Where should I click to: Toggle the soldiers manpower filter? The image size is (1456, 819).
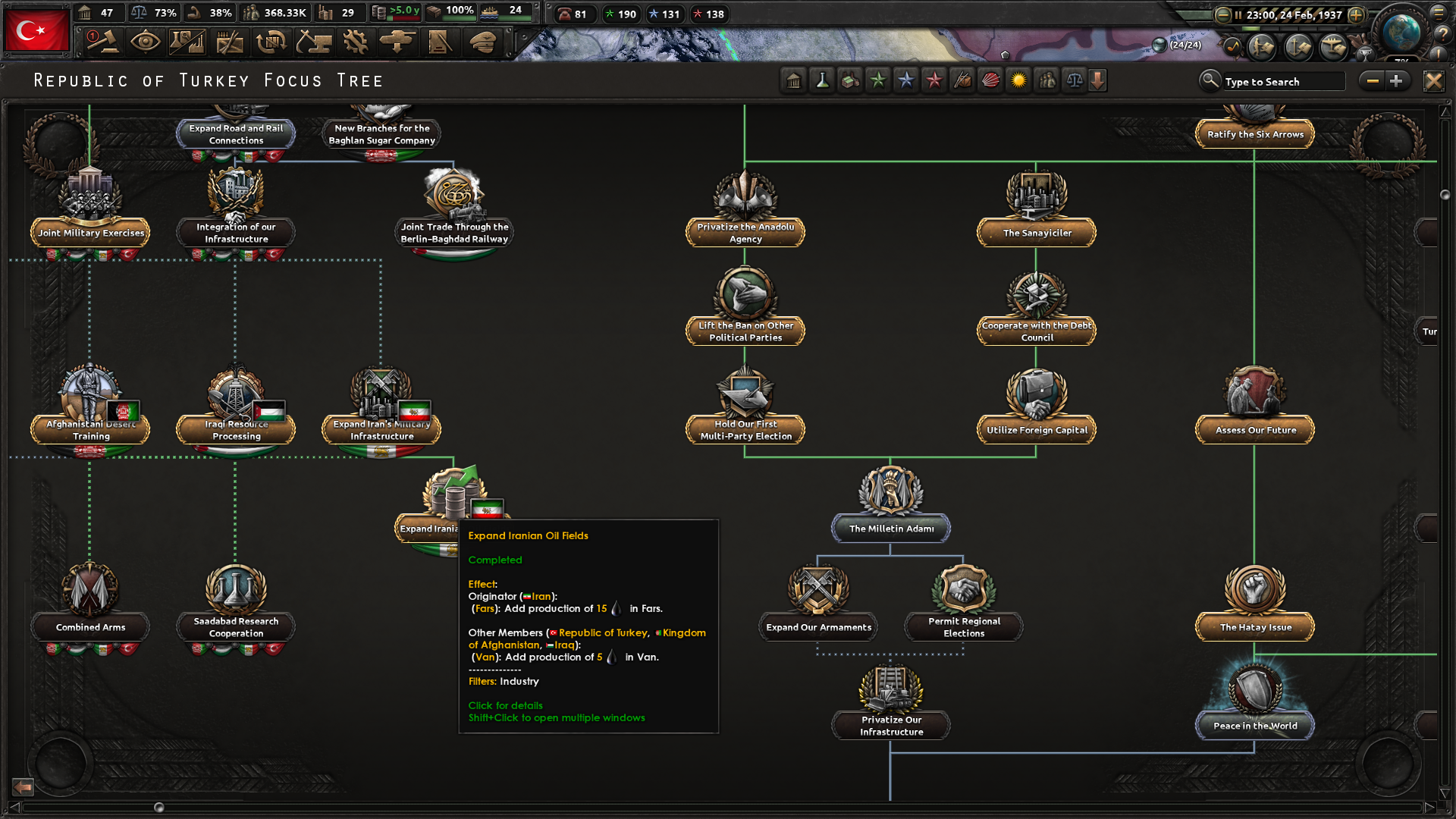pos(1046,80)
